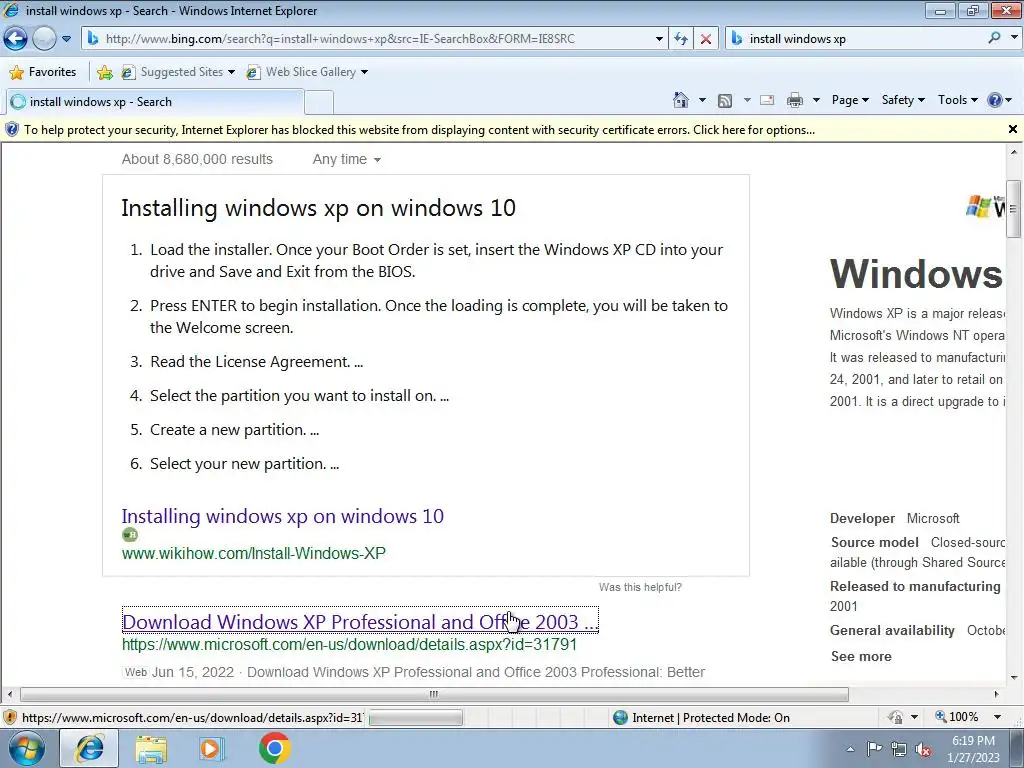The width and height of the screenshot is (1024, 768).
Task: Click the muted volume tray icon
Action: tap(923, 749)
